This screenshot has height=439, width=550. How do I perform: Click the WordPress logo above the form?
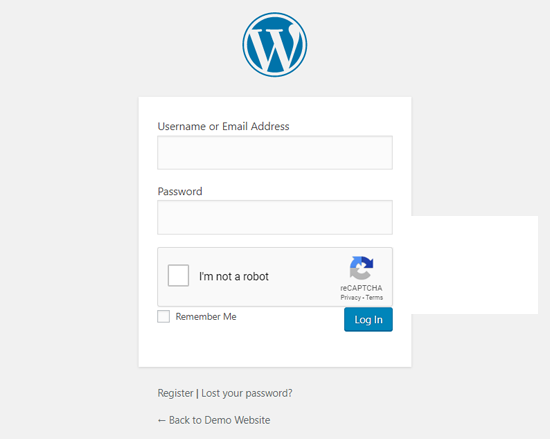click(275, 45)
